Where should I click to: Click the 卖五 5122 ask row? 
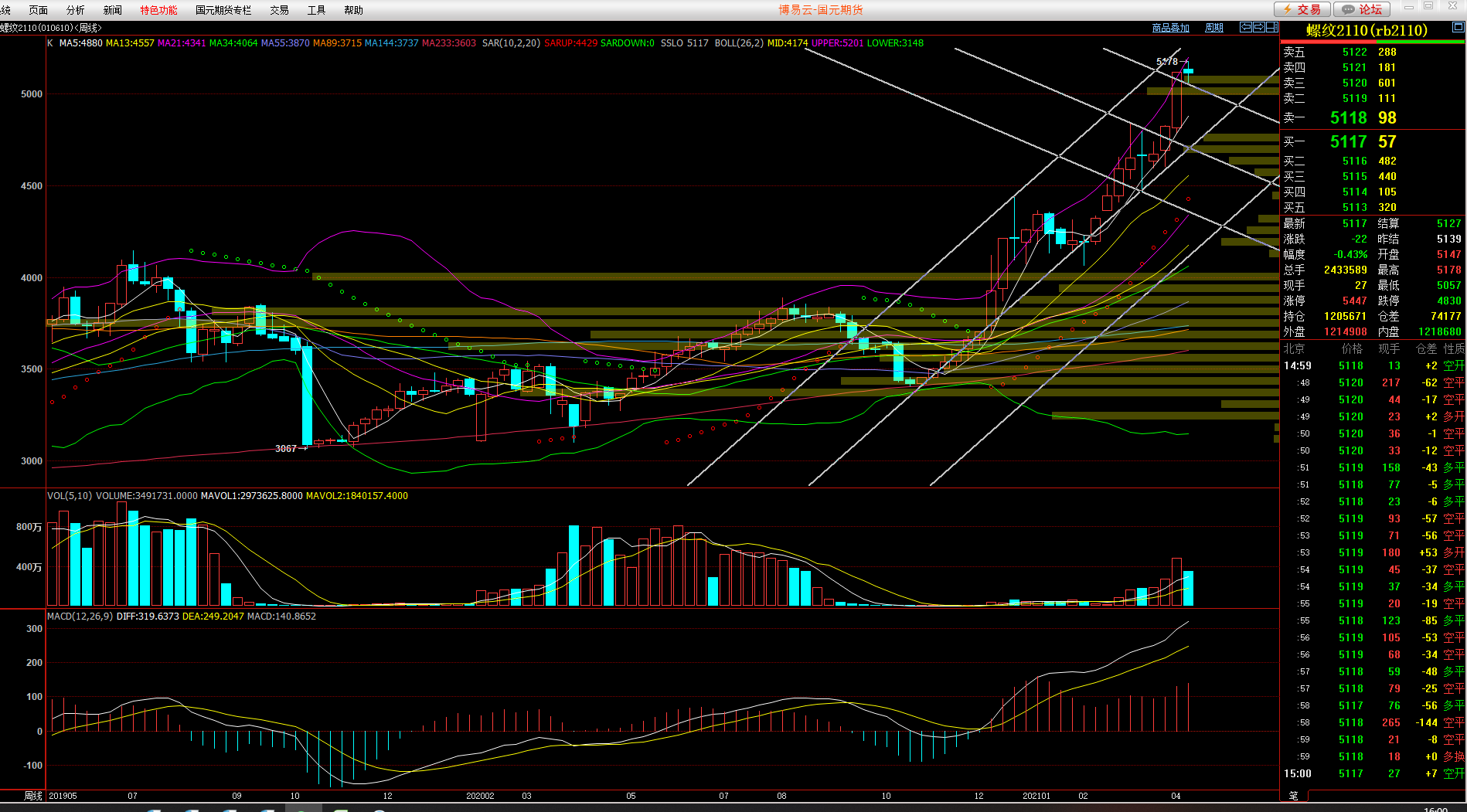tap(1373, 53)
